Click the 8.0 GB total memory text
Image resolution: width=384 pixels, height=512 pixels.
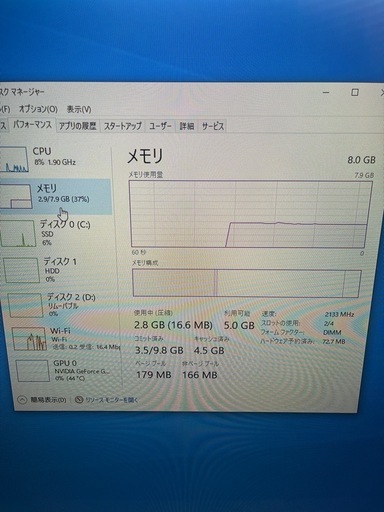tap(362, 160)
